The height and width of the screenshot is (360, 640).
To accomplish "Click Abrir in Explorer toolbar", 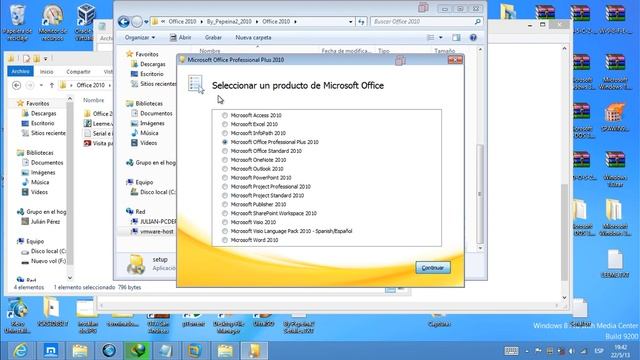I will tap(180, 38).
